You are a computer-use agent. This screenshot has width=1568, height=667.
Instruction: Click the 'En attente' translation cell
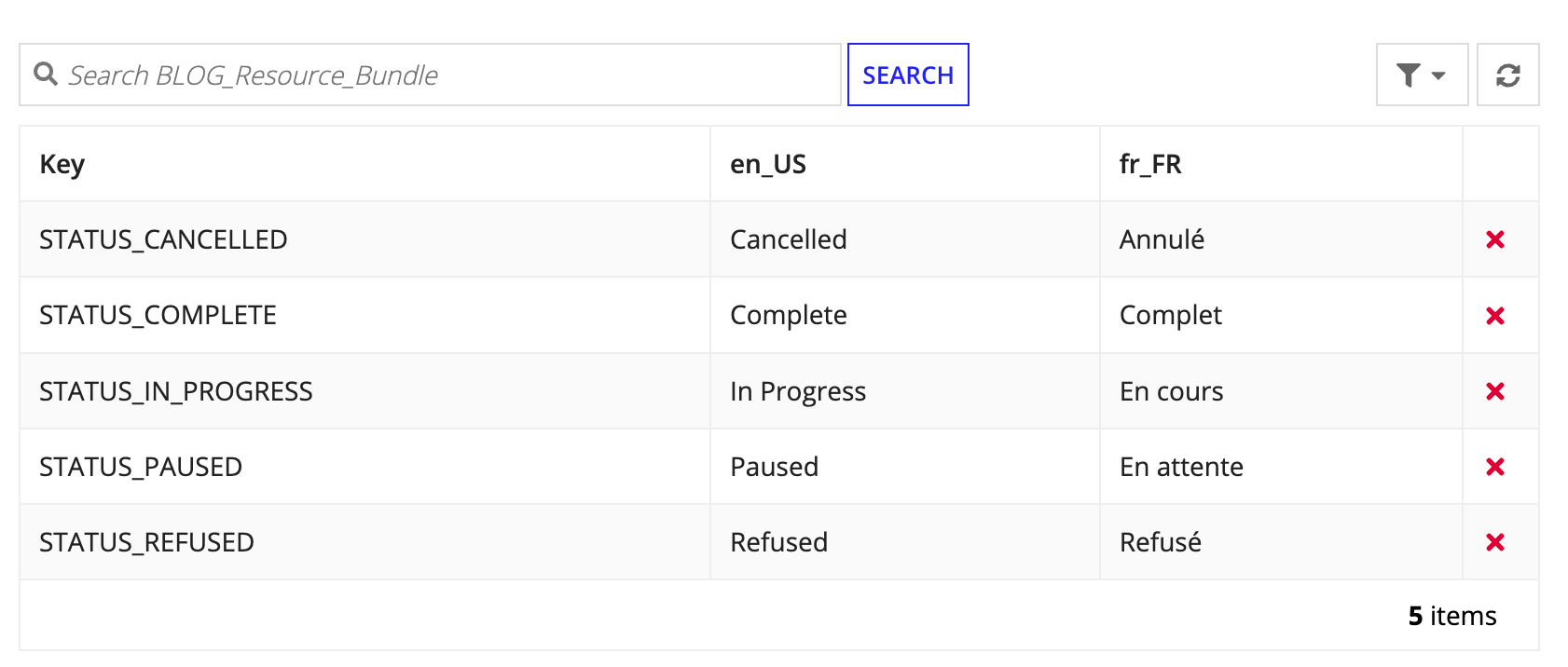(1181, 467)
